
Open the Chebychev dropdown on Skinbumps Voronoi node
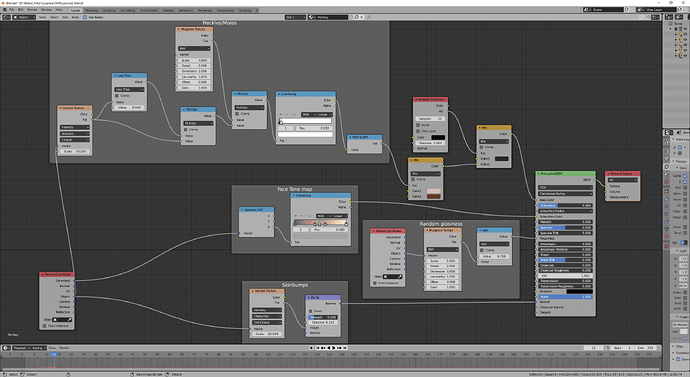[x=267, y=316]
